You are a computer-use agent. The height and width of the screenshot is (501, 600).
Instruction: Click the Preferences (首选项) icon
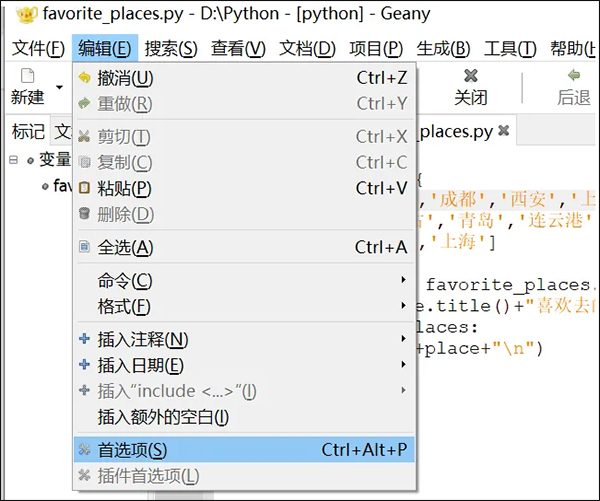point(84,451)
